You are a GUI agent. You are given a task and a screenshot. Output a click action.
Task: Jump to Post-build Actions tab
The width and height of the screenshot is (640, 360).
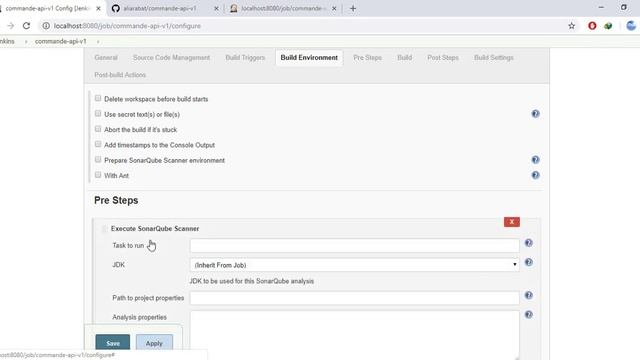(x=120, y=75)
